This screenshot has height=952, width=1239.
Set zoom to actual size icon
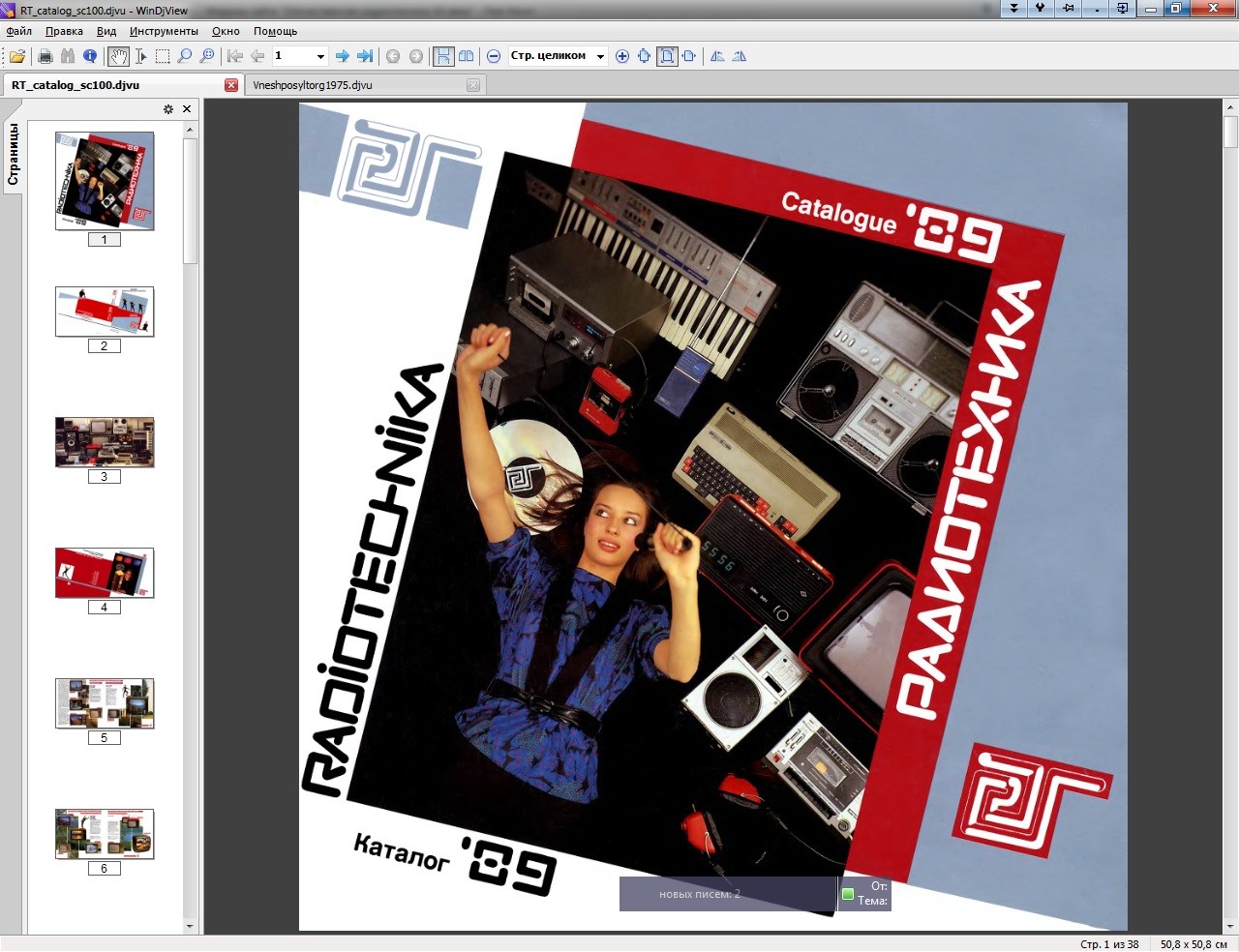tap(645, 56)
